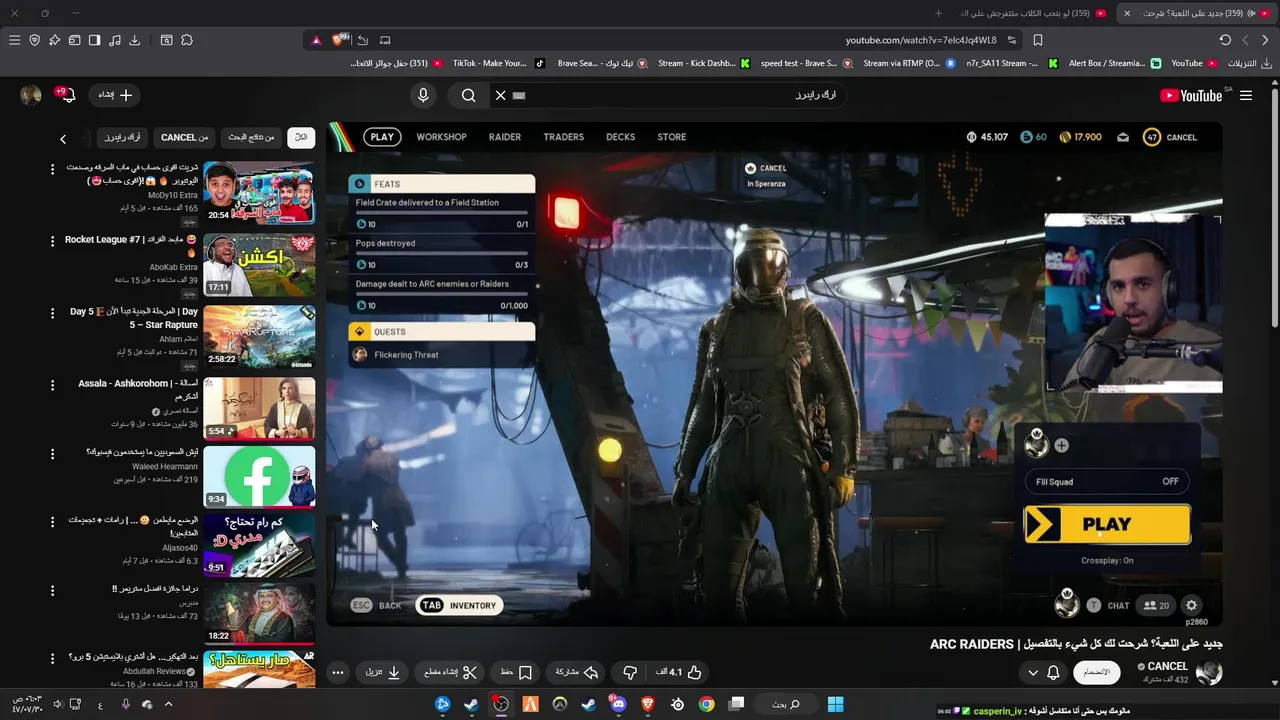Open the Rocket League #7 video thumbnail

tap(259, 264)
